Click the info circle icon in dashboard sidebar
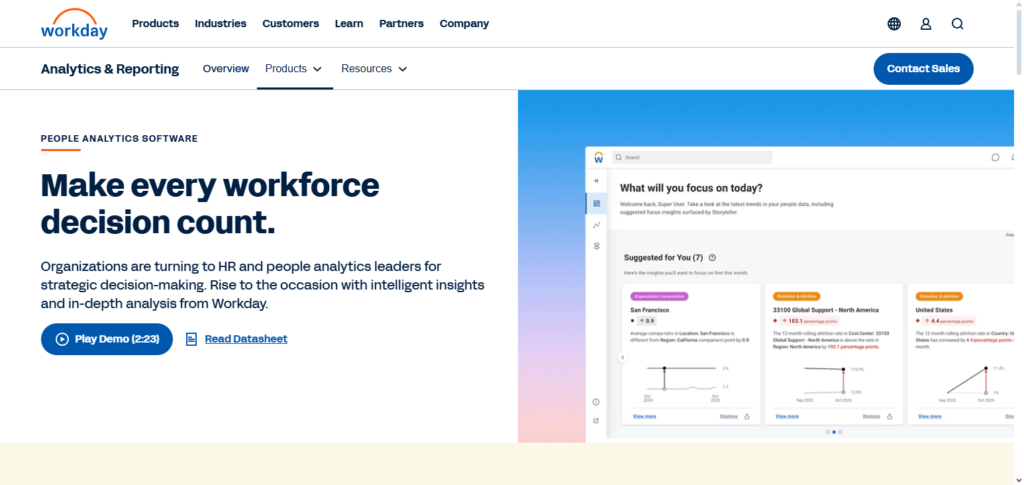Viewport: 1024px width, 485px height. click(x=596, y=402)
